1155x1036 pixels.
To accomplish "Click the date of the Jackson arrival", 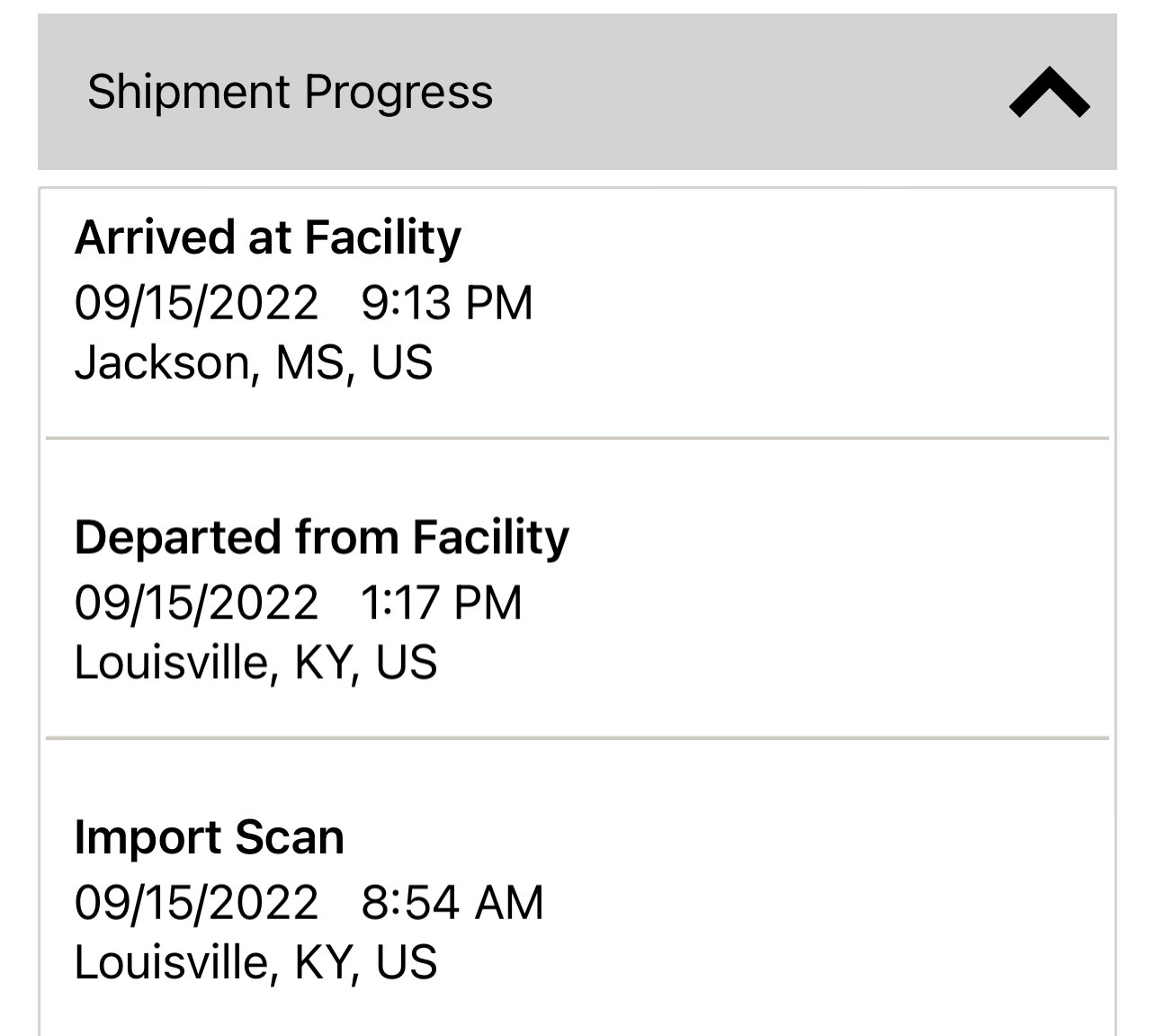I will [x=196, y=302].
